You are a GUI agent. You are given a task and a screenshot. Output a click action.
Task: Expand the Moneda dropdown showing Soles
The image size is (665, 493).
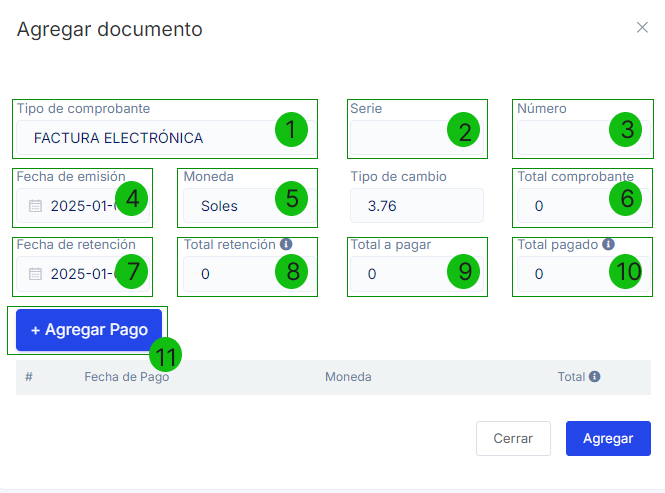[230, 206]
